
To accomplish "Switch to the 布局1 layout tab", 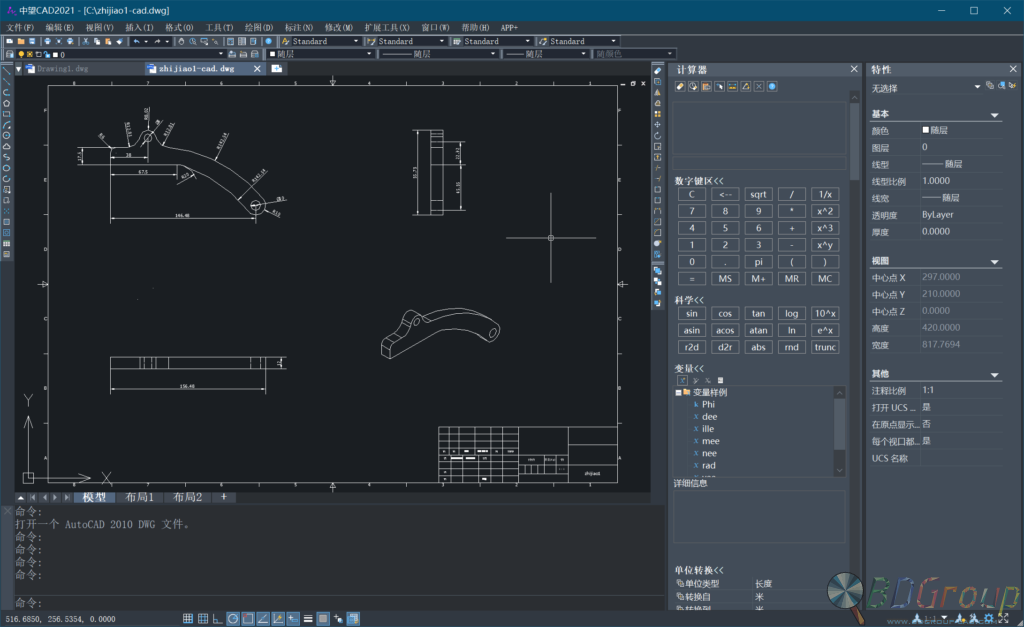I will [x=139, y=497].
